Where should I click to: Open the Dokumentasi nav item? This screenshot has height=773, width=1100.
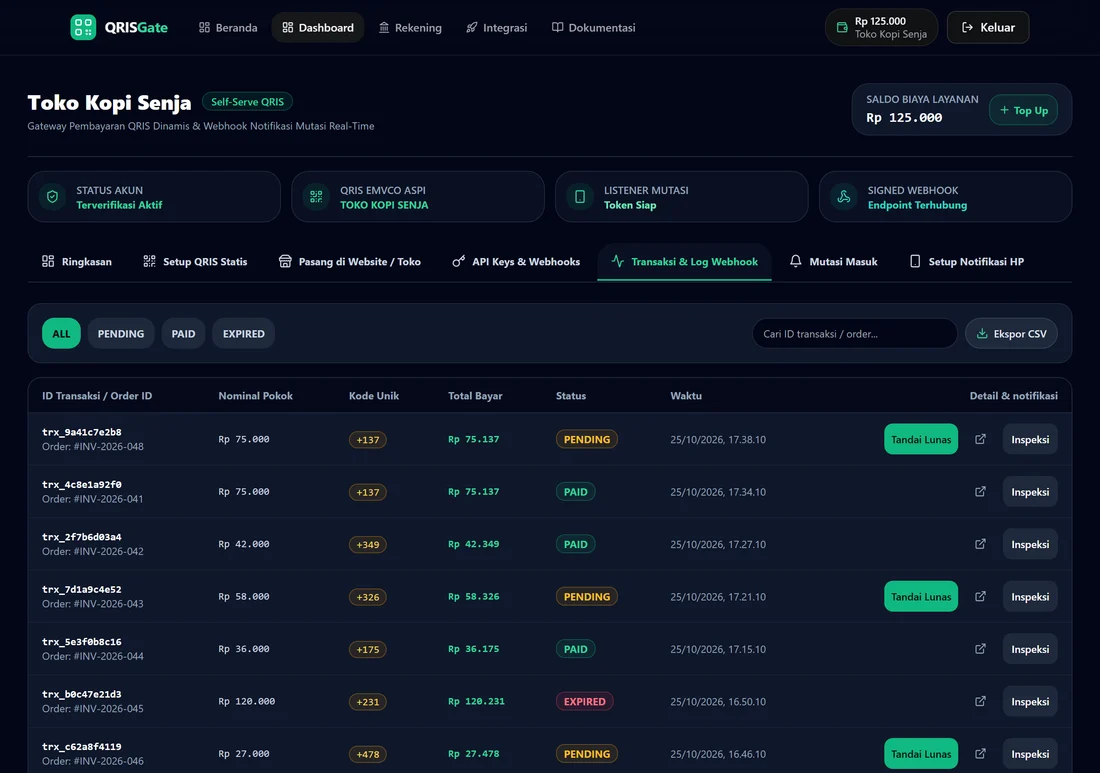[x=593, y=27]
